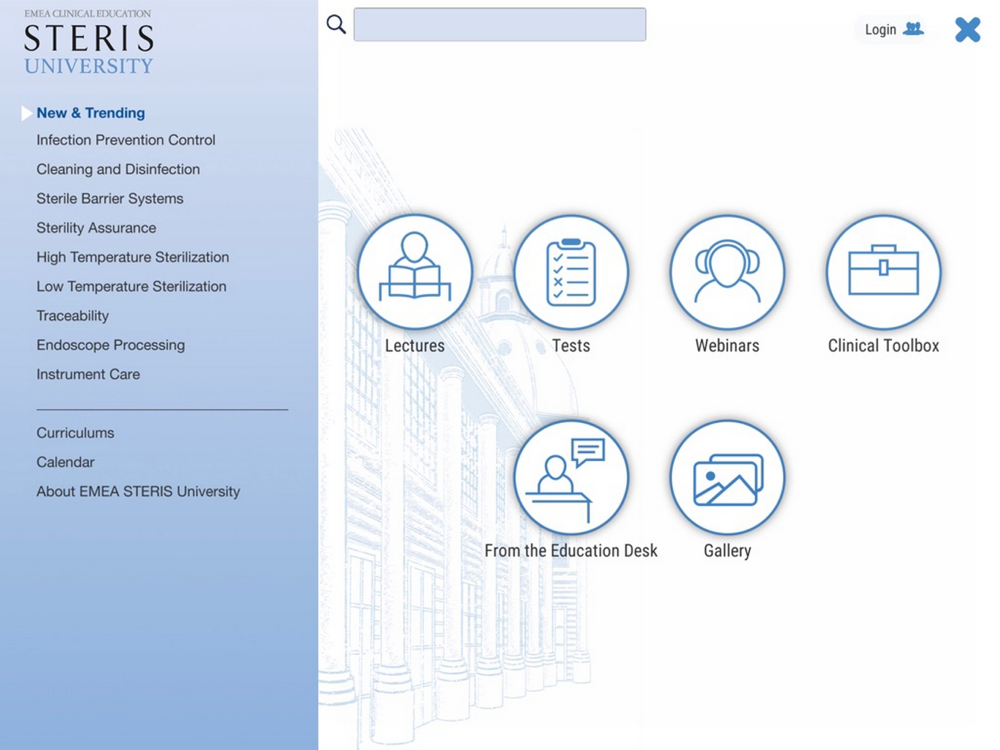
Task: Close the menu with blue X
Action: tap(967, 29)
